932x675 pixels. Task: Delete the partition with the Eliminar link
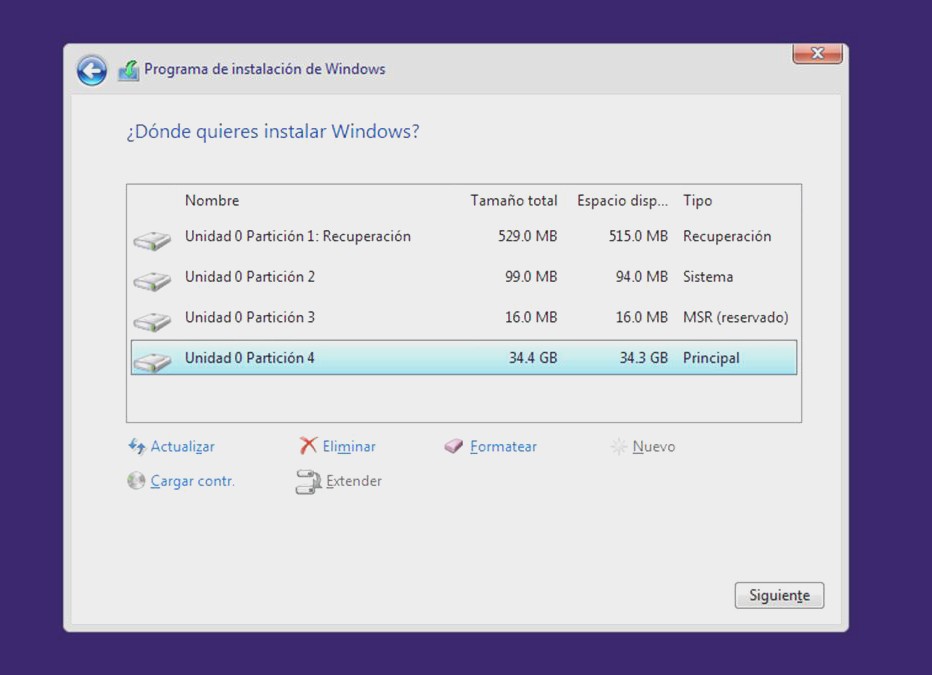tap(349, 446)
